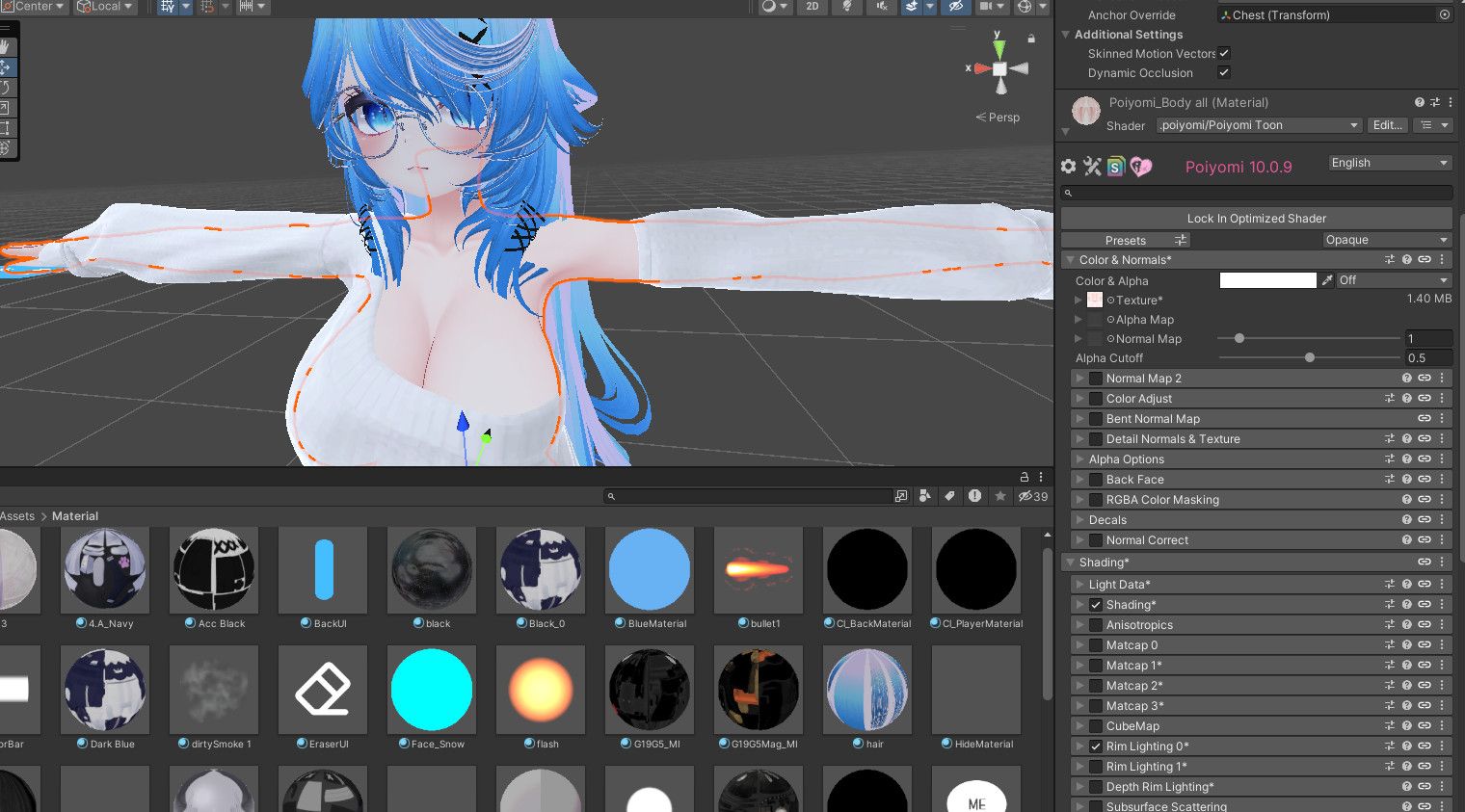Screen dimensions: 1465x812
Task: Click the Alpha Cutoff value field
Action: [x=1428, y=358]
